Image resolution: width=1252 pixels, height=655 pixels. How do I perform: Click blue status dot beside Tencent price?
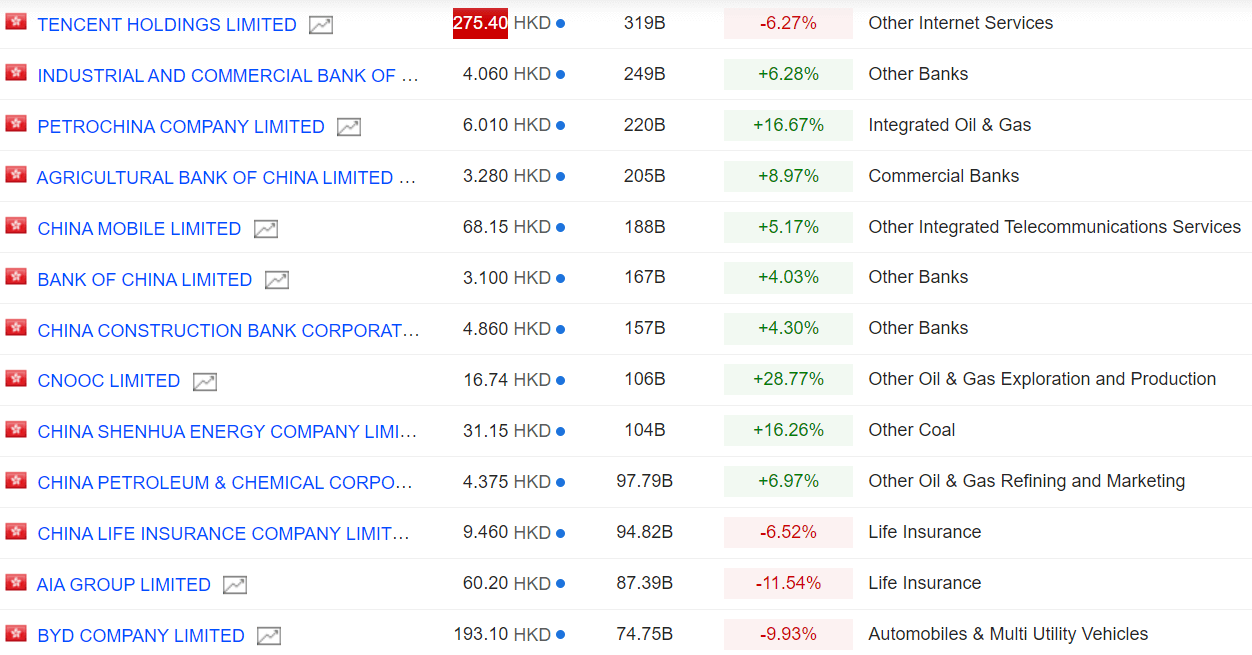560,23
